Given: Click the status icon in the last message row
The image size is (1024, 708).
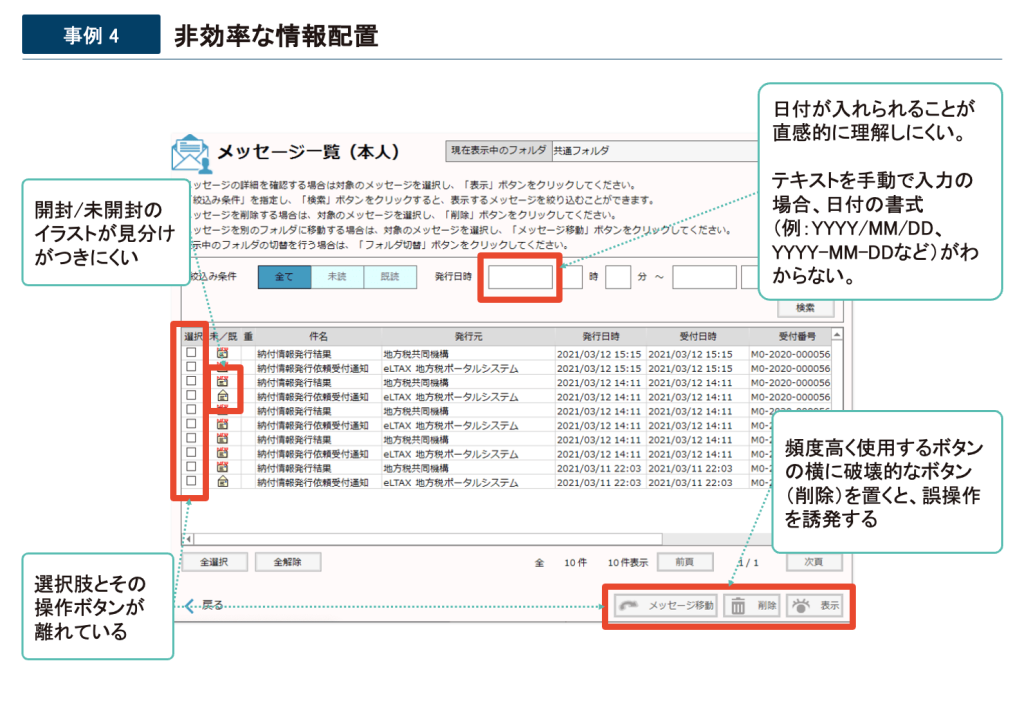Looking at the screenshot, I should 223,482.
